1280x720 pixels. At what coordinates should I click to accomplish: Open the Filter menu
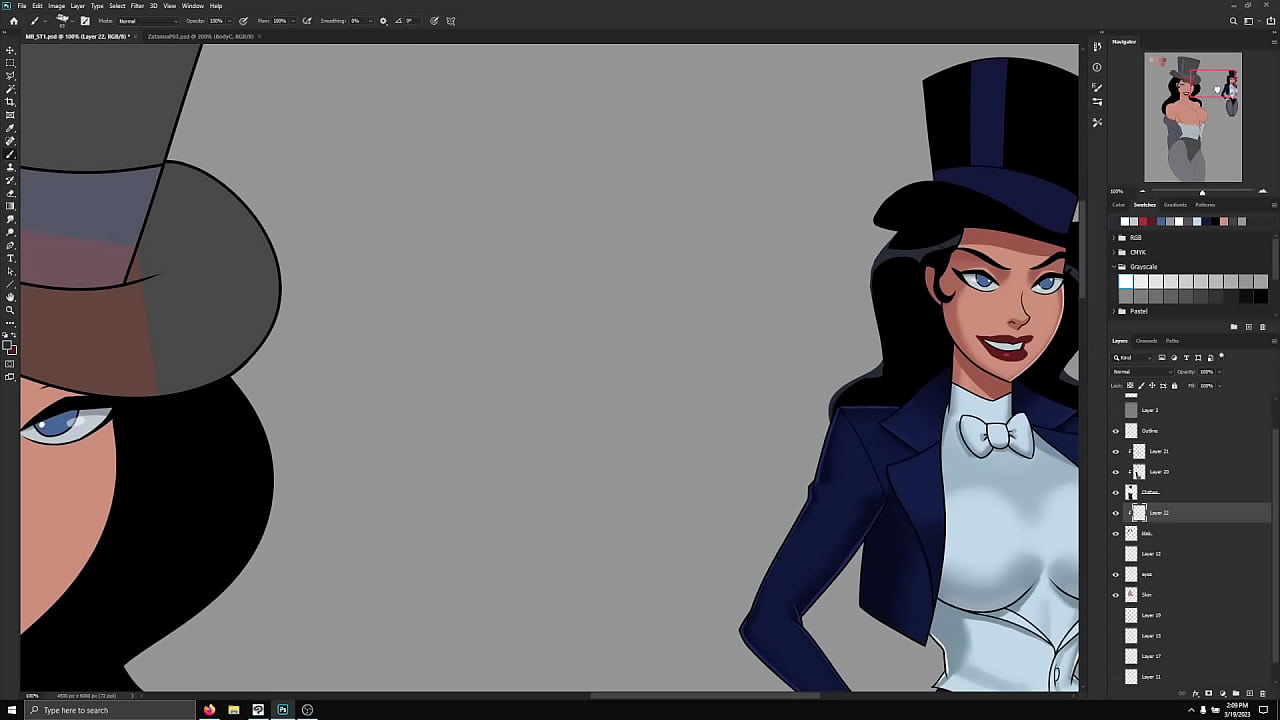pos(138,5)
